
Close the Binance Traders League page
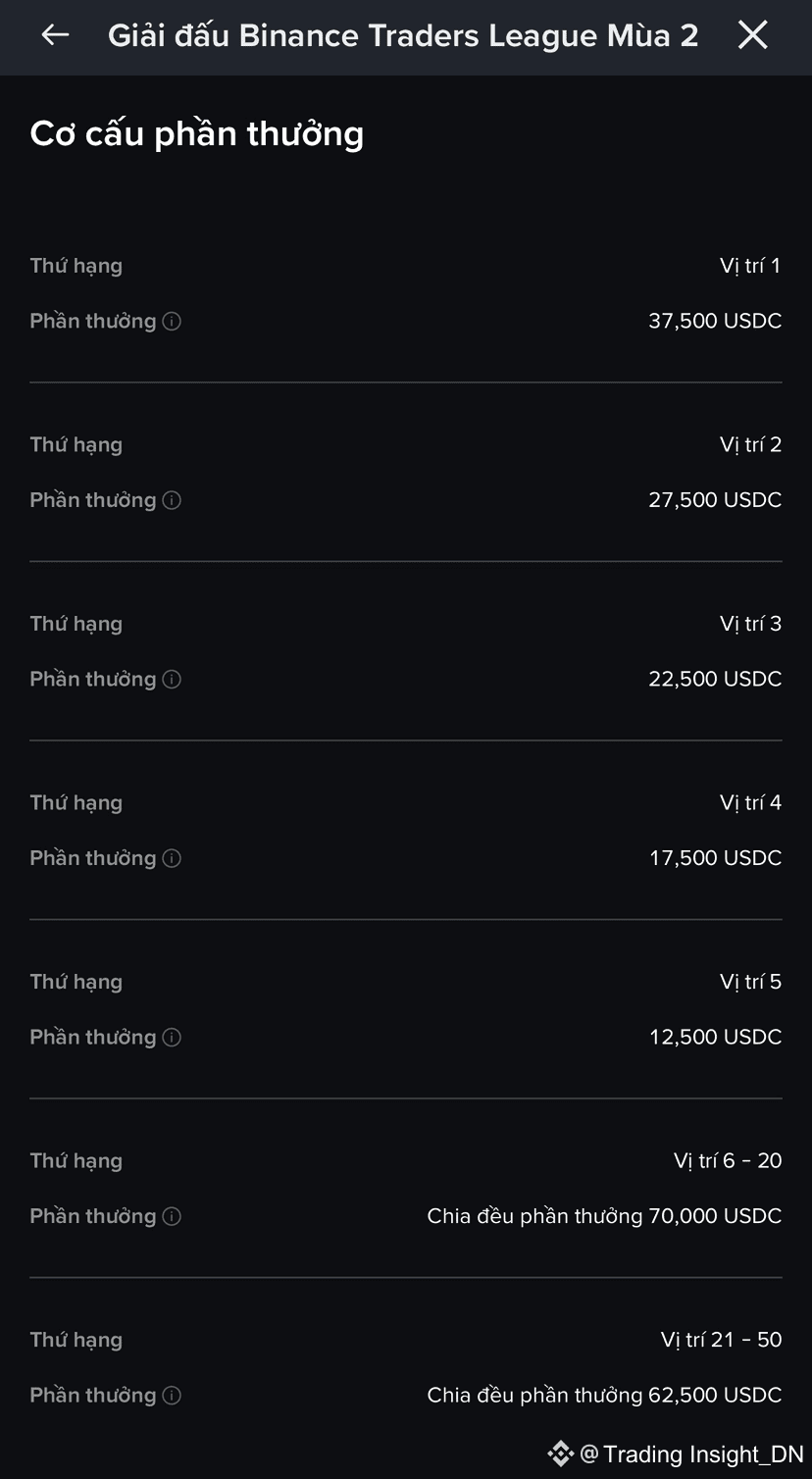click(x=752, y=35)
